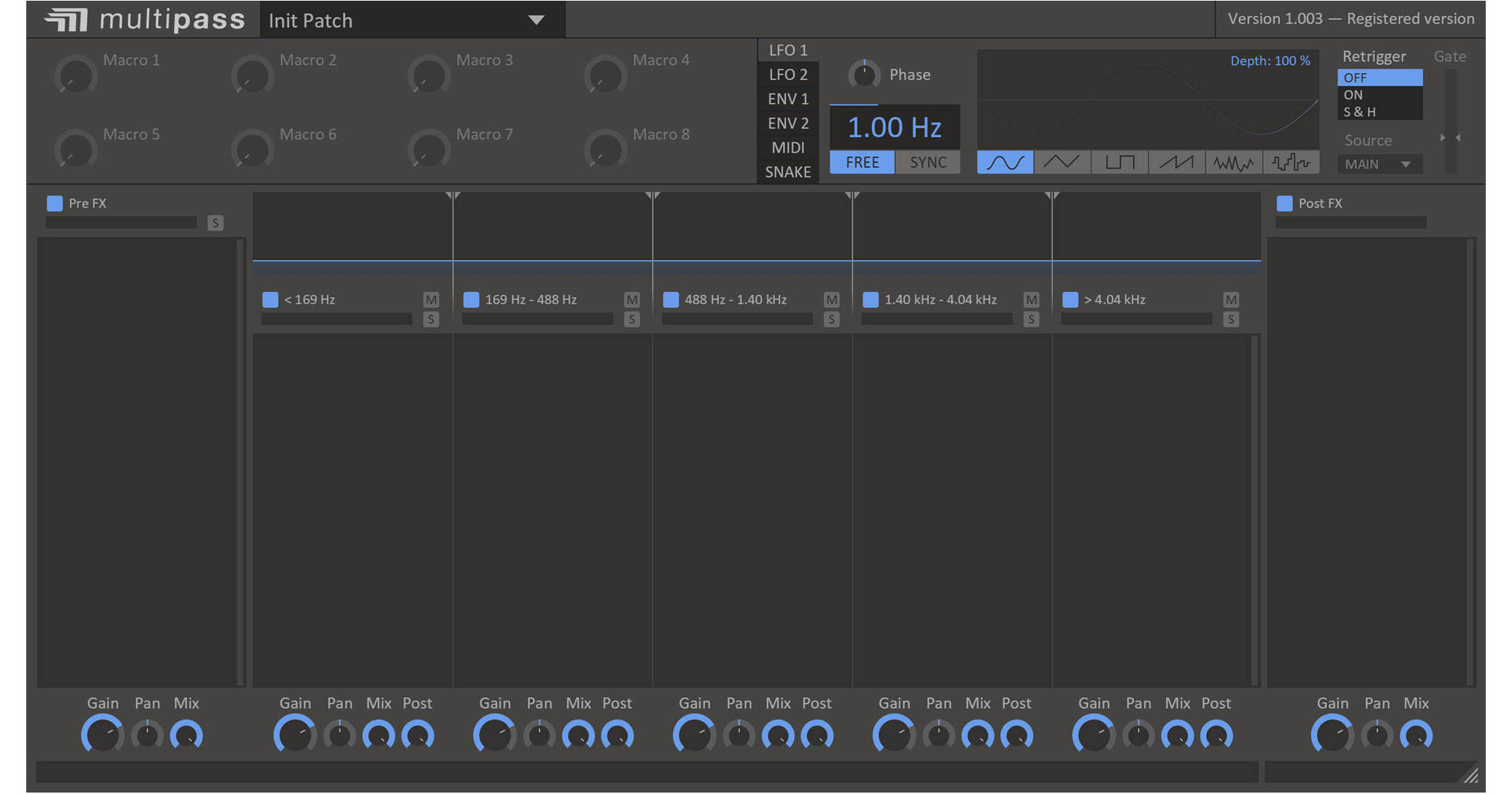Select the triangle LFO waveform shape
Viewport: 1512px width, 794px height.
(x=1062, y=162)
